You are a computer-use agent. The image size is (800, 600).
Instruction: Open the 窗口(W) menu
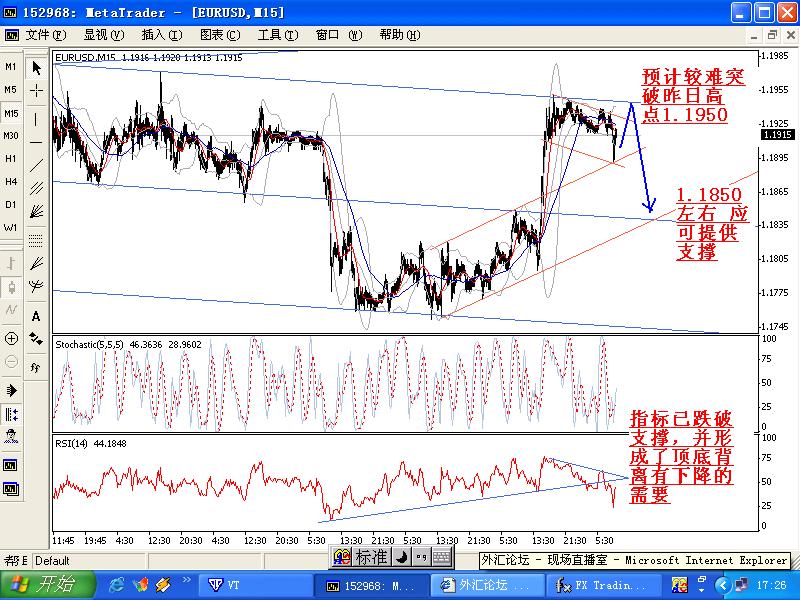(x=339, y=35)
